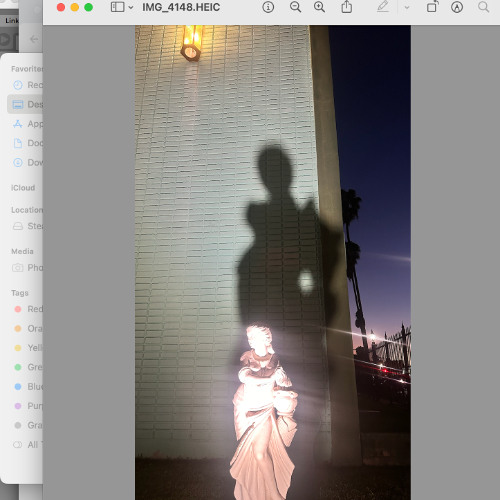
Task: Show the Markup toolbar
Action: [x=457, y=7]
